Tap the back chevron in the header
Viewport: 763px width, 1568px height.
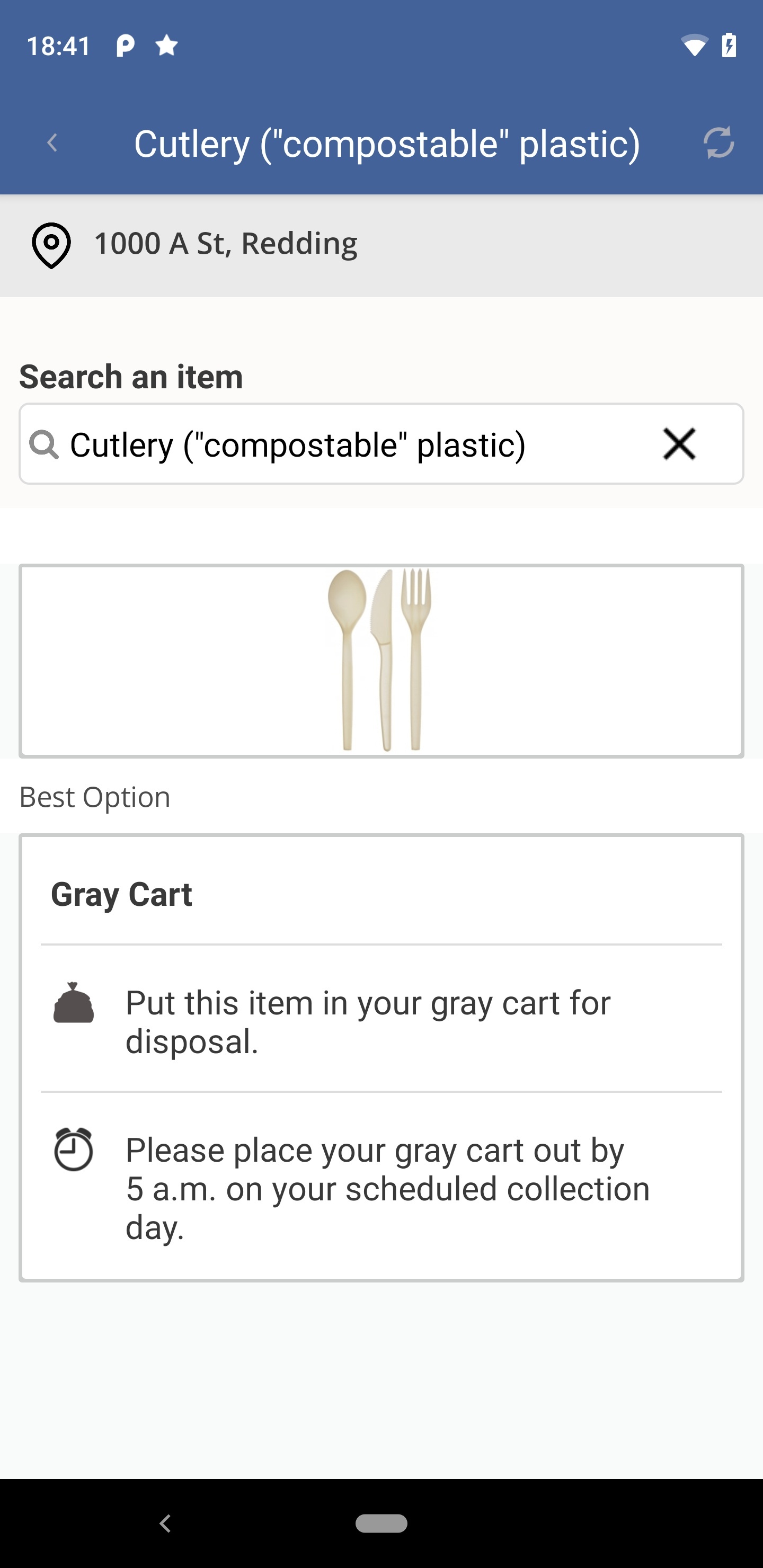52,143
